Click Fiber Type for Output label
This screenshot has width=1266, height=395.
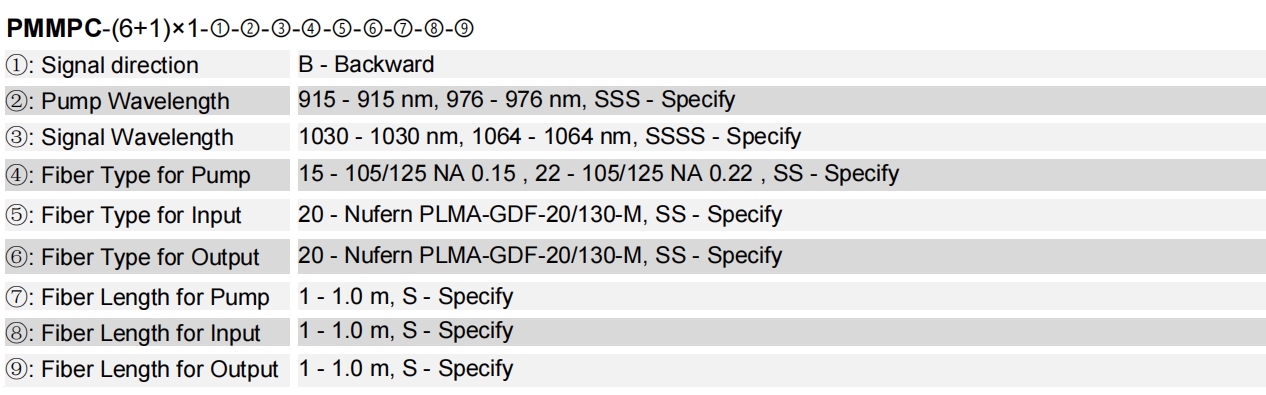[133, 258]
